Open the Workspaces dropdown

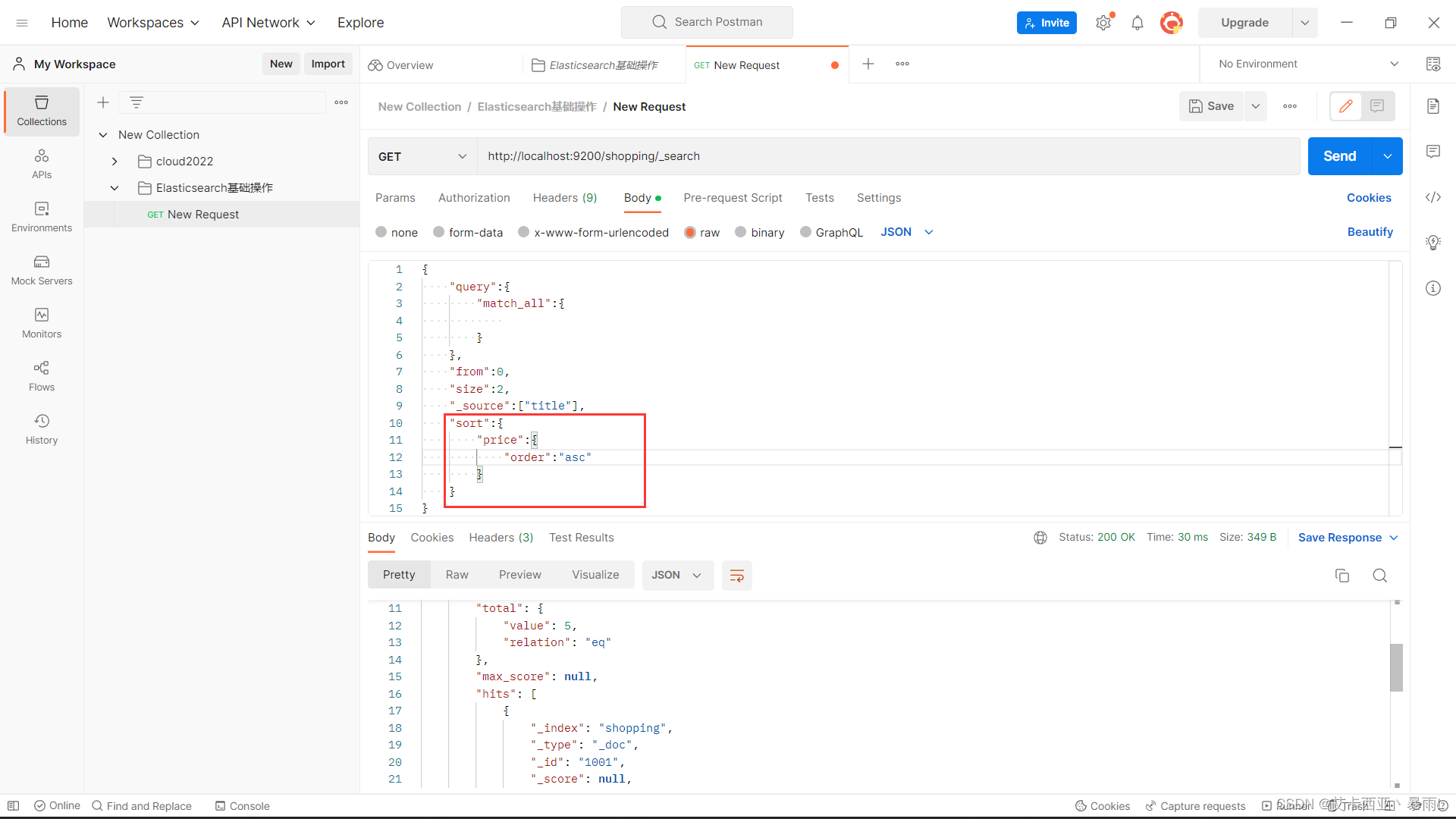153,23
